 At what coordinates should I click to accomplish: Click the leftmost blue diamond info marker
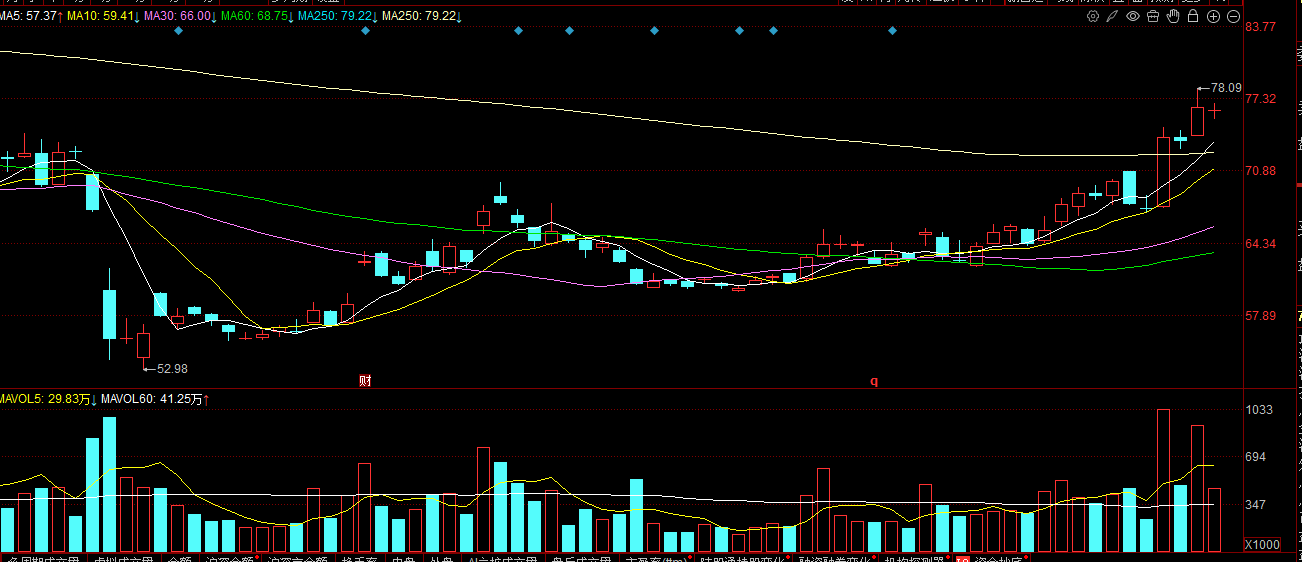178,31
